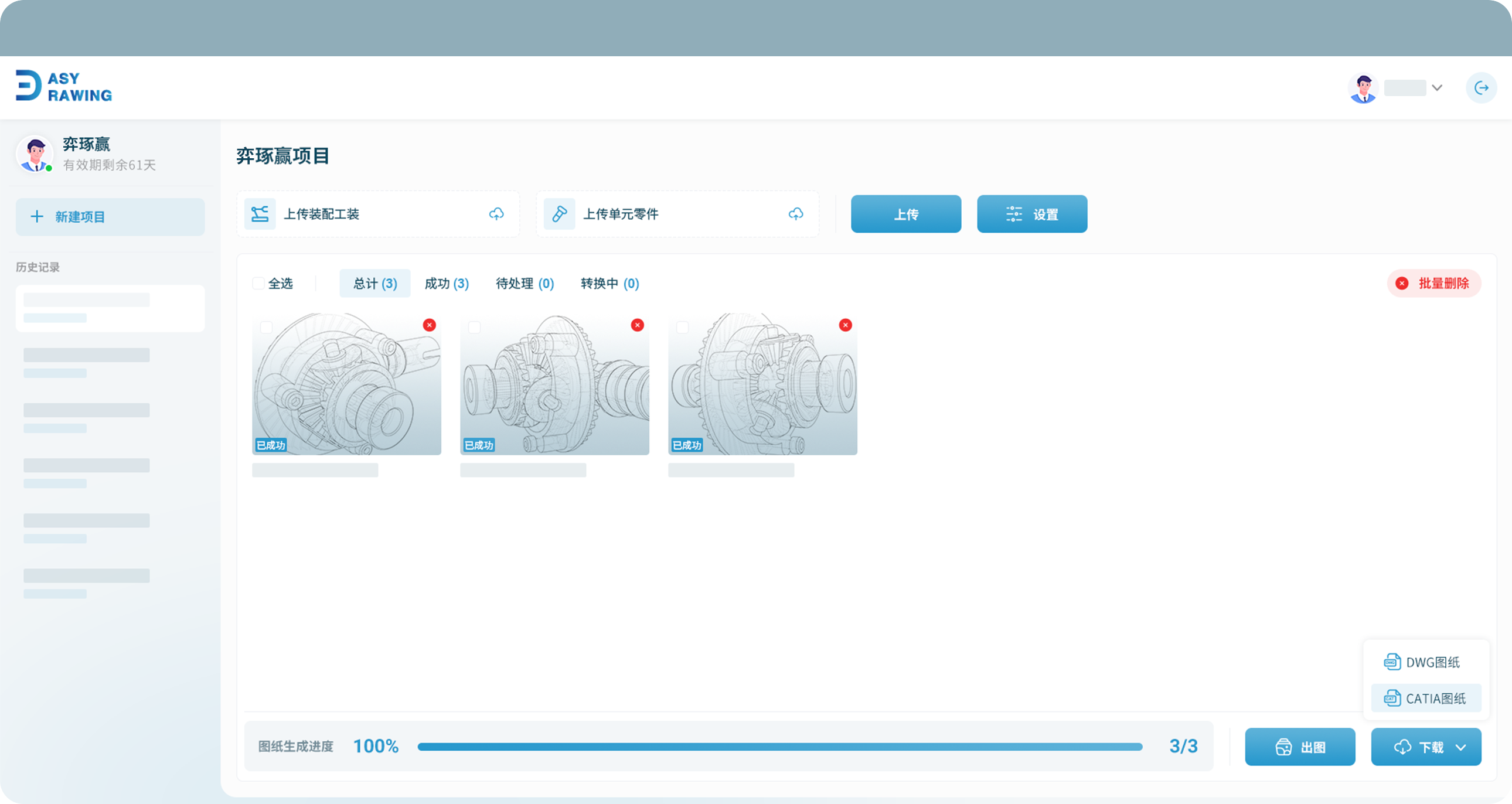Click the 3/3 progress count
The height and width of the screenshot is (804, 1512).
[1183, 746]
